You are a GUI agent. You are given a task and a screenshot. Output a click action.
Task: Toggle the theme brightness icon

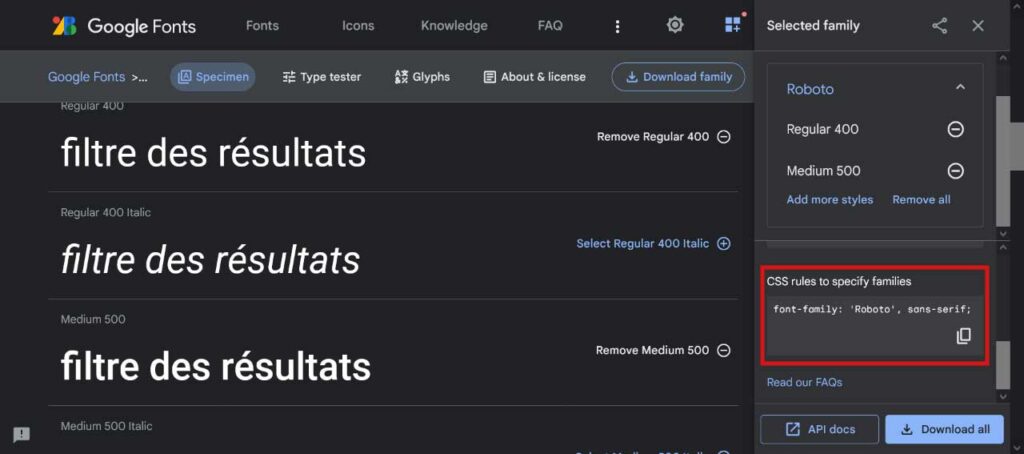point(675,25)
